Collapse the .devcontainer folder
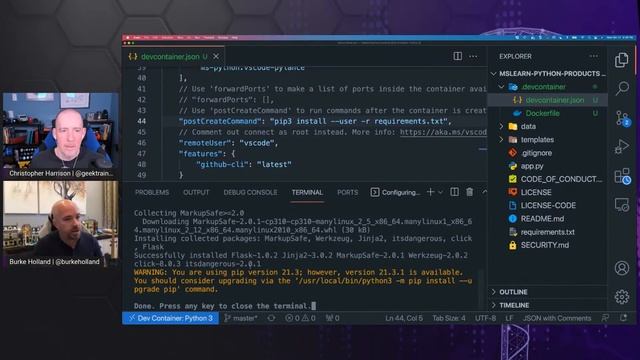The height and width of the screenshot is (360, 640). click(x=548, y=87)
